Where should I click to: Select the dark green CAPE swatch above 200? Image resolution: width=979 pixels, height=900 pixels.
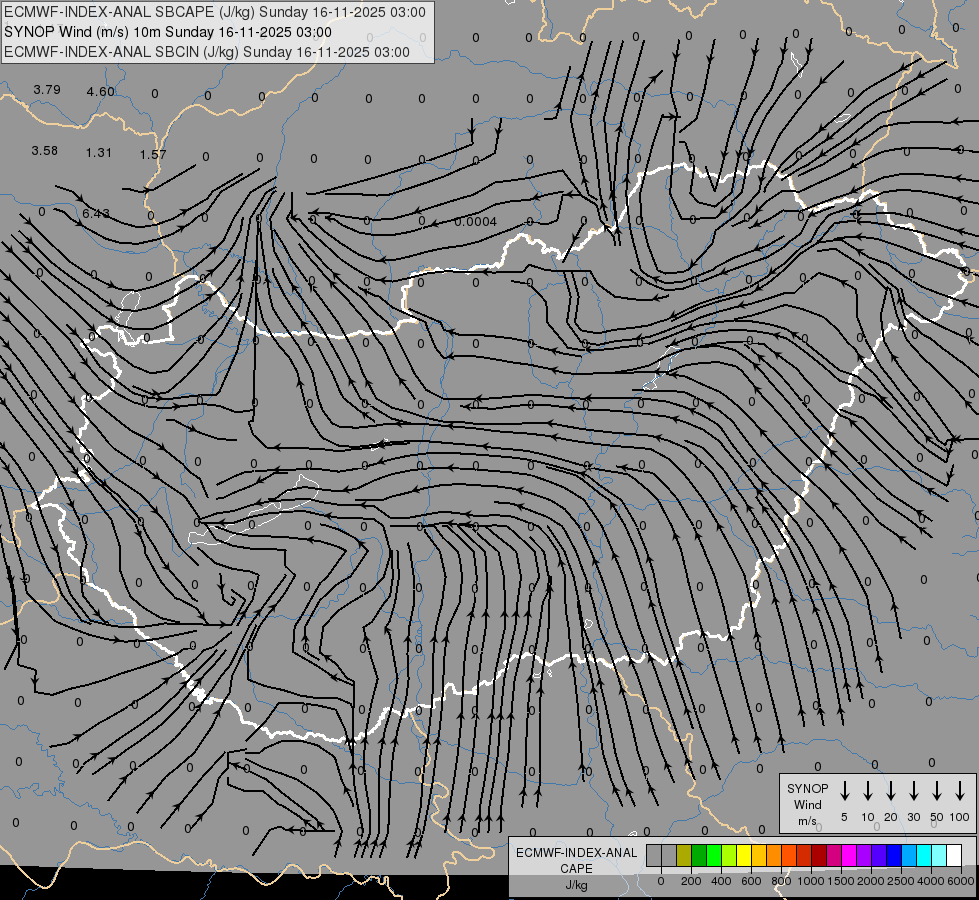(x=699, y=856)
